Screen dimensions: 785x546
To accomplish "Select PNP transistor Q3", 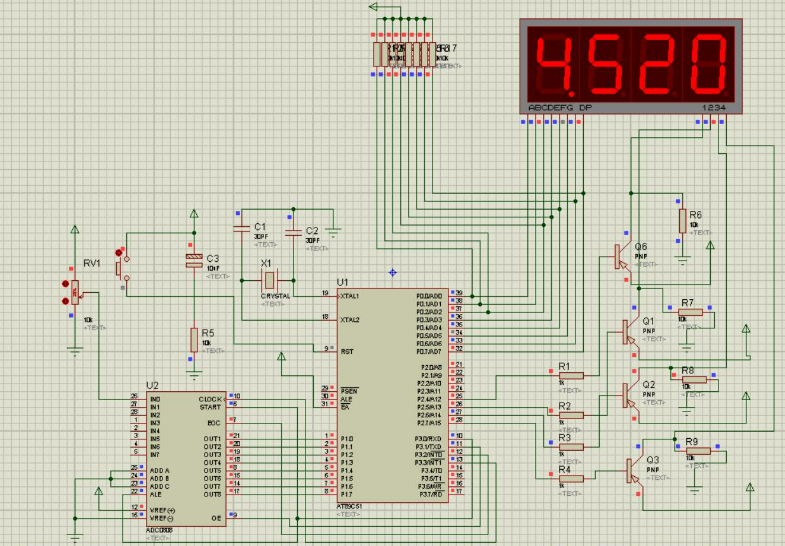I will point(631,468).
